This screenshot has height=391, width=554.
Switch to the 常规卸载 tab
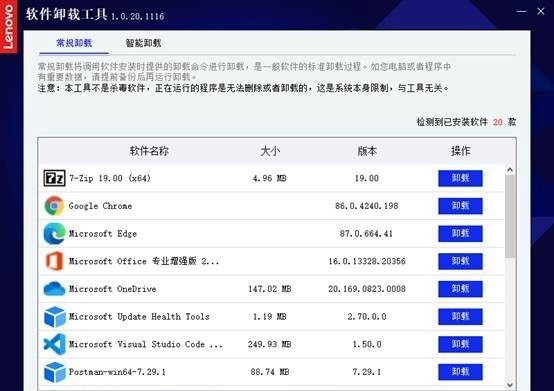[74, 43]
